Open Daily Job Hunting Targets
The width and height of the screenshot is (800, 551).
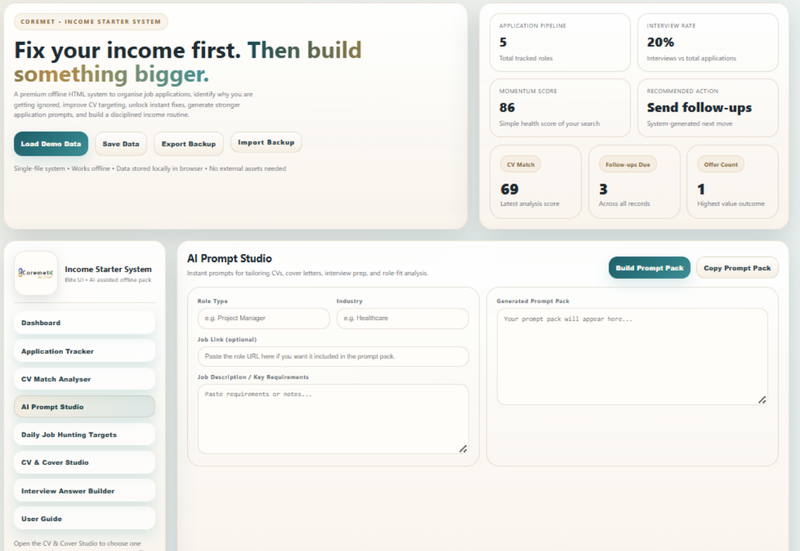coord(85,435)
